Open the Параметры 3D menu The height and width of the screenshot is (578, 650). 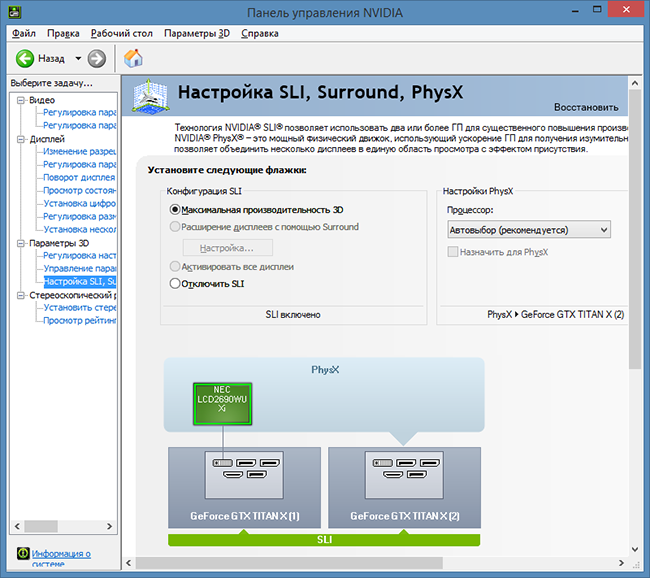coord(197,33)
